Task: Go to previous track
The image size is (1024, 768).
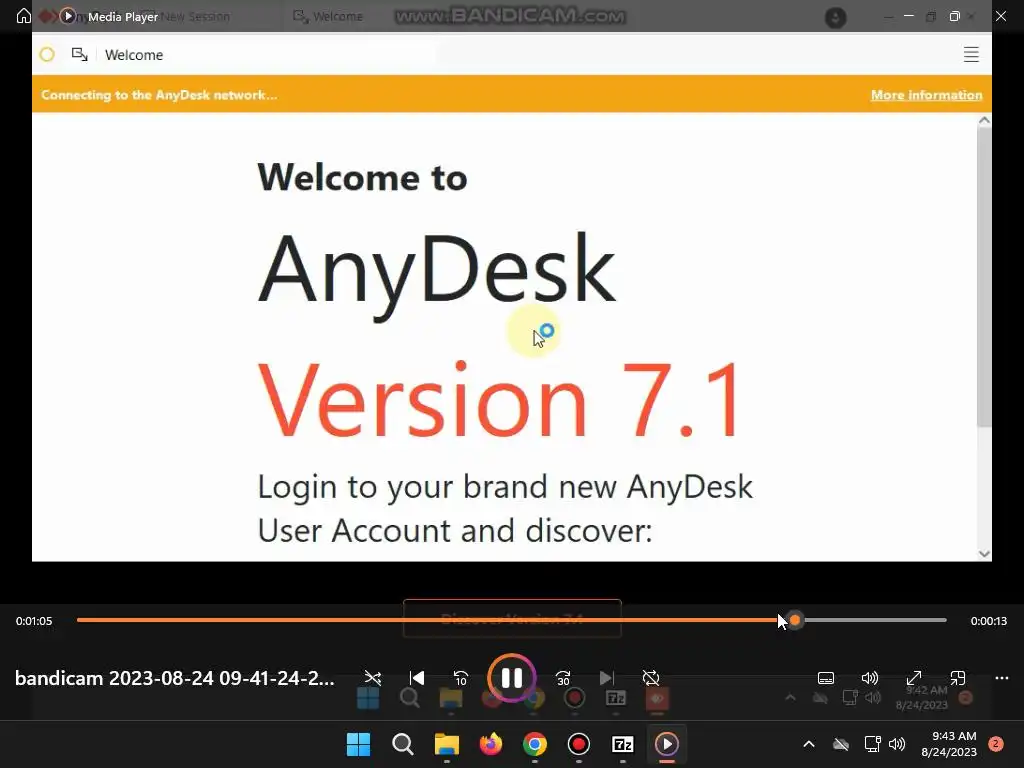Action: [417, 678]
